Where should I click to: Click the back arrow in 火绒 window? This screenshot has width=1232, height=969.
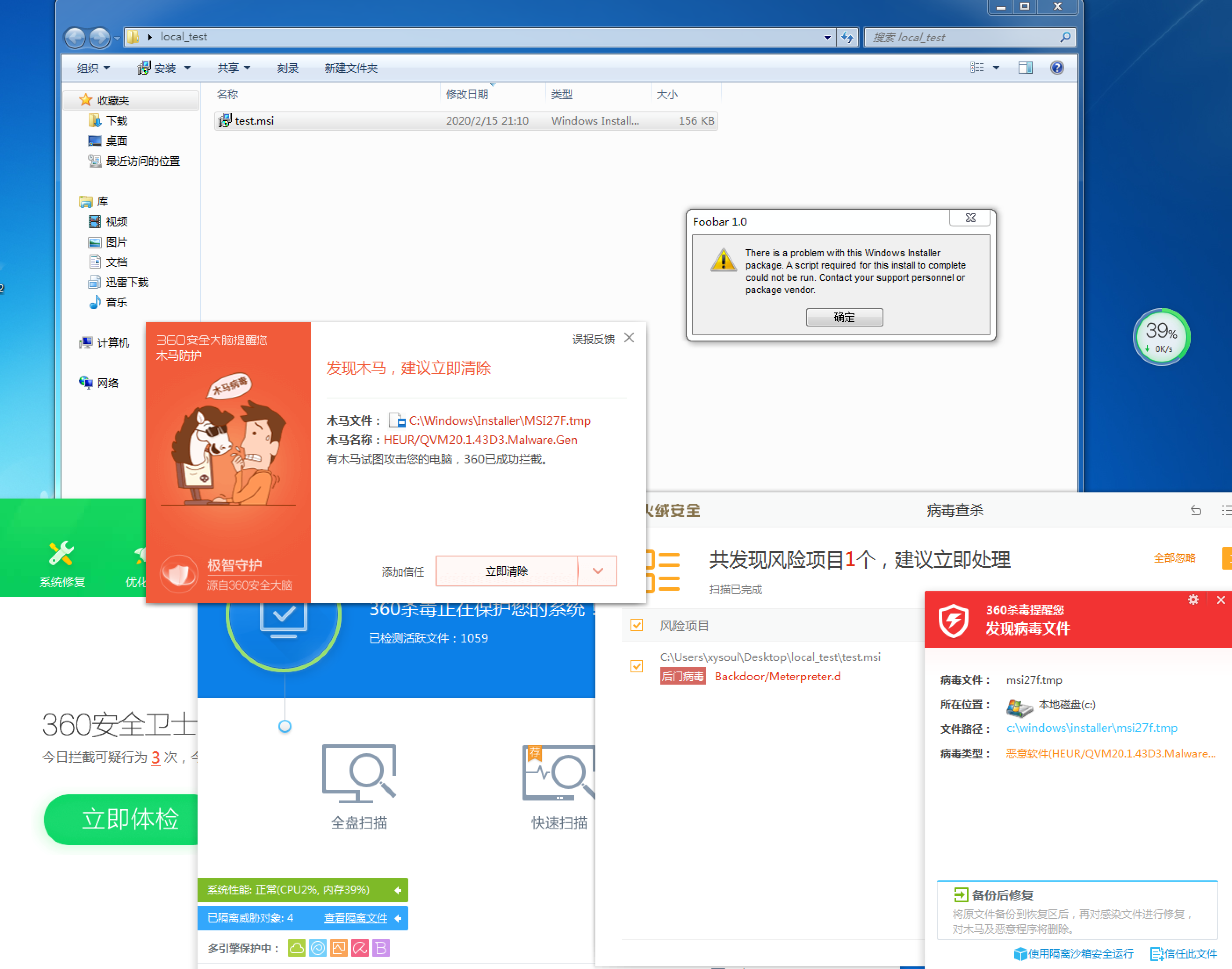pyautogui.click(x=1196, y=510)
